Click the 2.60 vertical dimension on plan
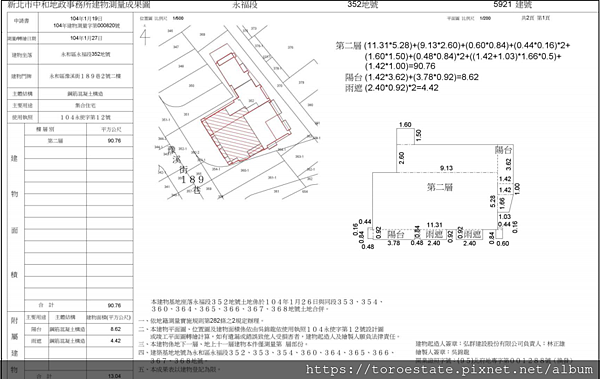The image size is (600, 379). (x=402, y=158)
